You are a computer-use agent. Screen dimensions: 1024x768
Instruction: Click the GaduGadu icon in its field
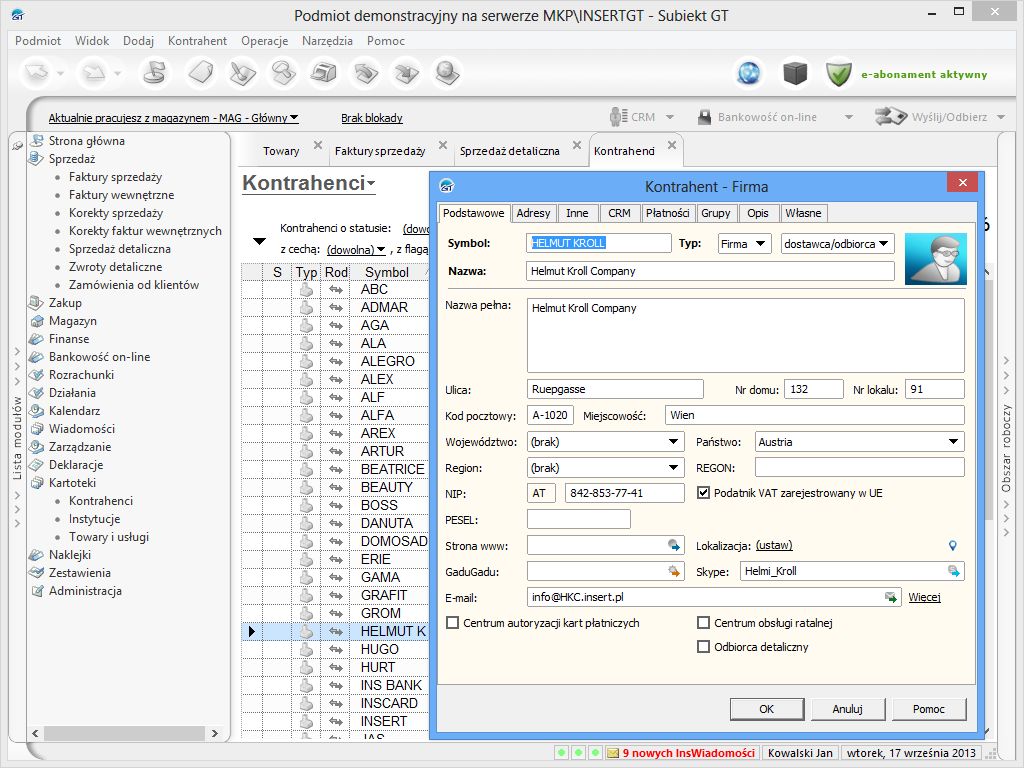pyautogui.click(x=675, y=571)
